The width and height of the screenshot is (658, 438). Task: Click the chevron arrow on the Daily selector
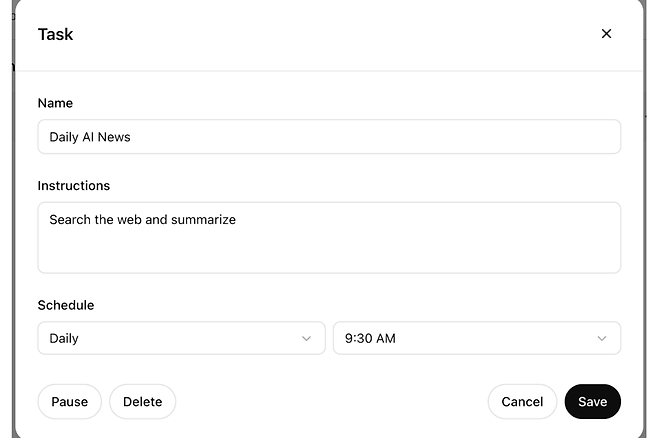pos(306,338)
